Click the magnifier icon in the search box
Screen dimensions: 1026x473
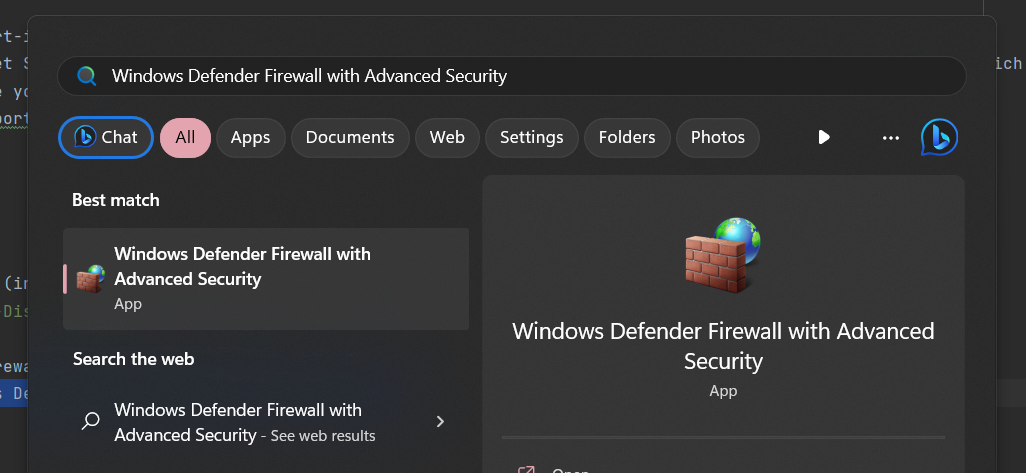pyautogui.click(x=87, y=76)
